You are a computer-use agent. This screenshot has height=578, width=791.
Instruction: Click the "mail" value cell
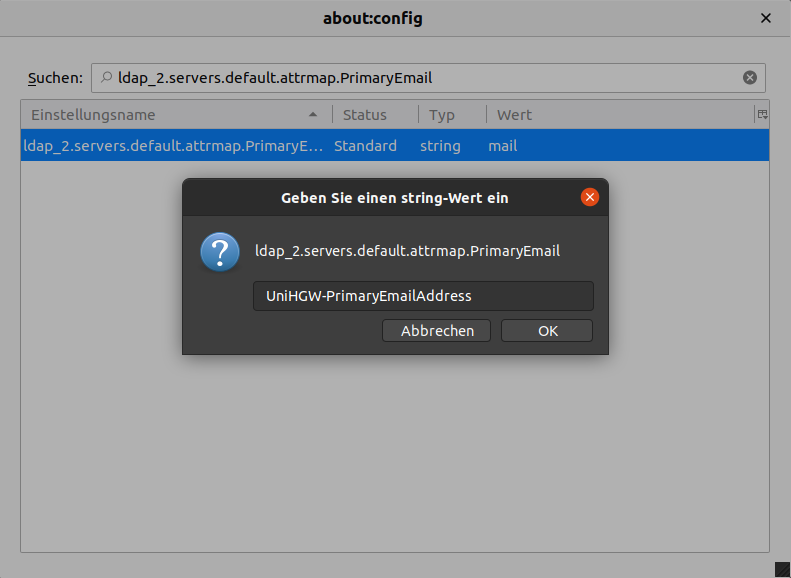503,146
